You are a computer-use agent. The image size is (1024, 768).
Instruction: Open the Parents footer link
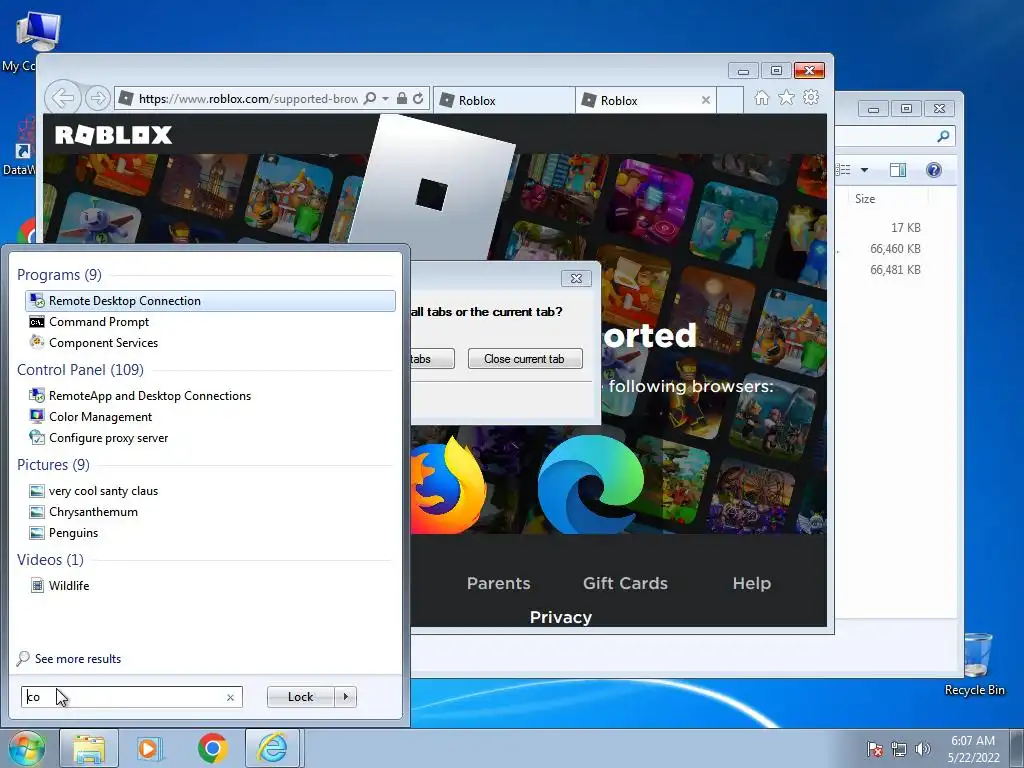[498, 583]
